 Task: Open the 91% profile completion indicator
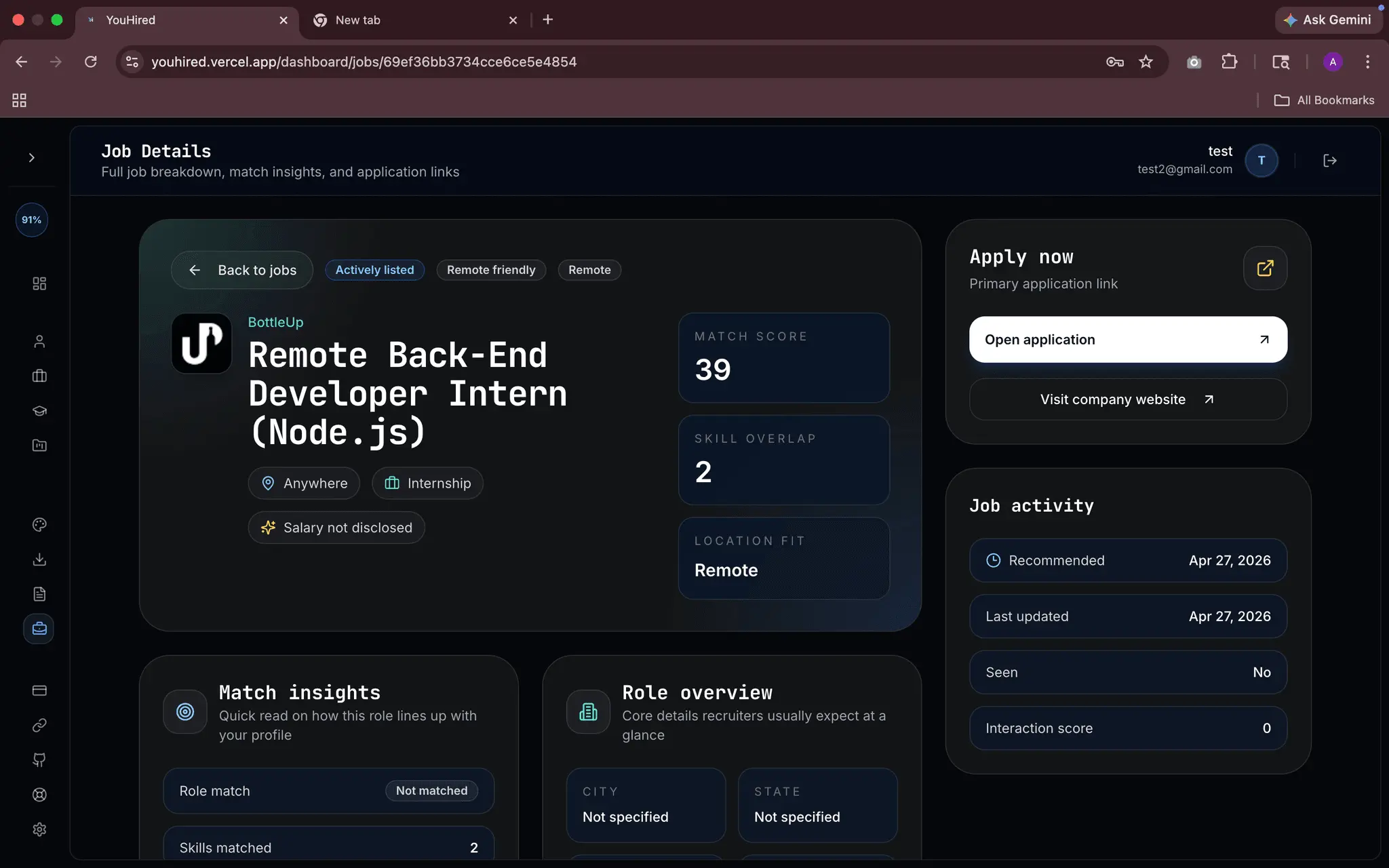pos(31,220)
